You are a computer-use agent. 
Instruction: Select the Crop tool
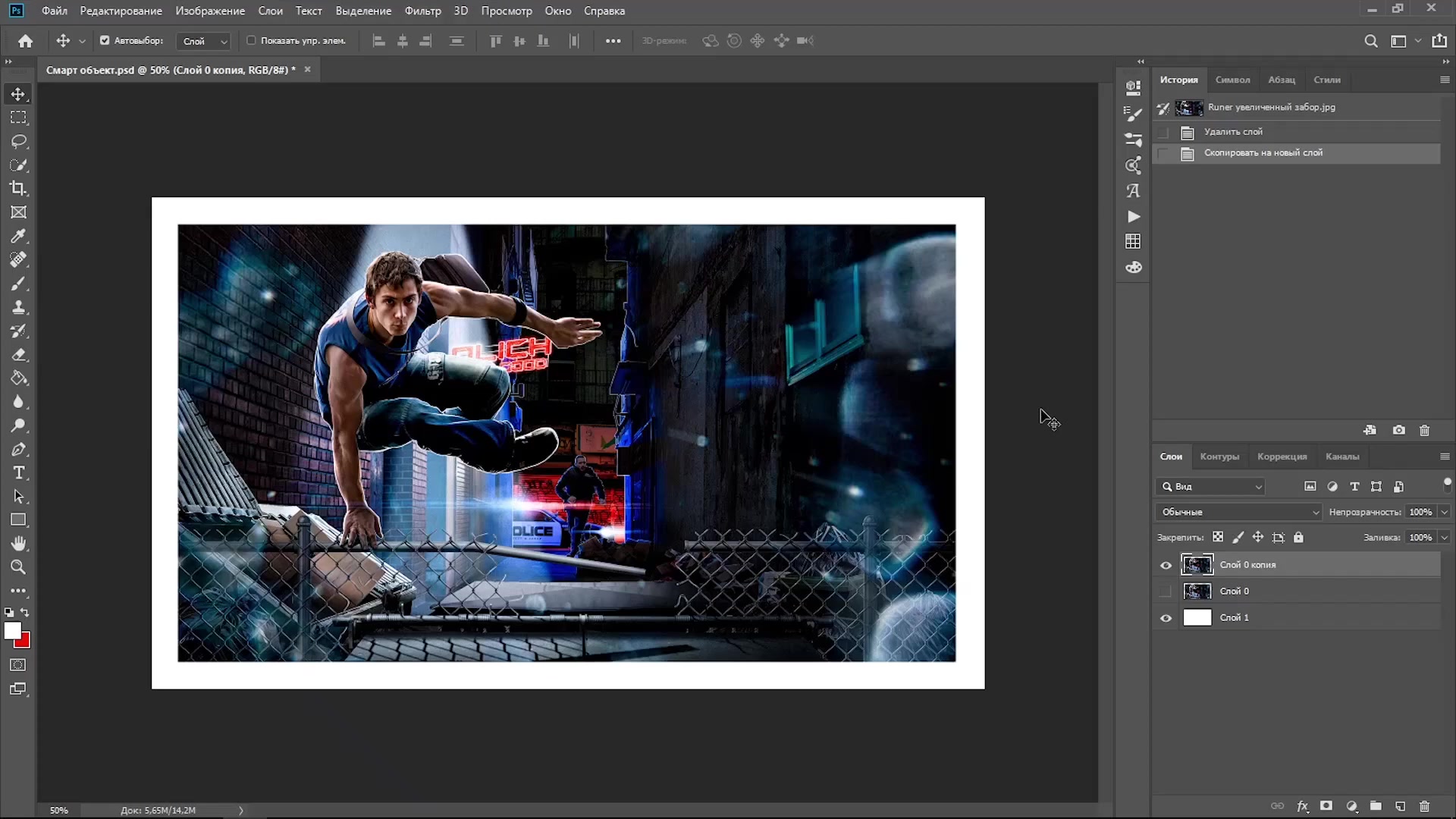click(x=18, y=188)
